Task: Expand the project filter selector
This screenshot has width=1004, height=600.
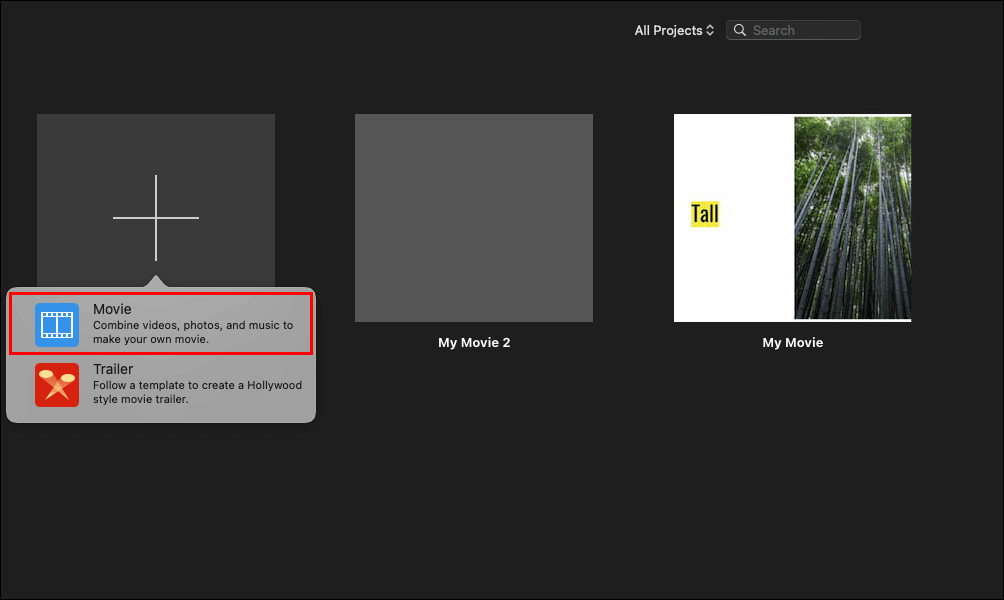Action: [x=674, y=30]
